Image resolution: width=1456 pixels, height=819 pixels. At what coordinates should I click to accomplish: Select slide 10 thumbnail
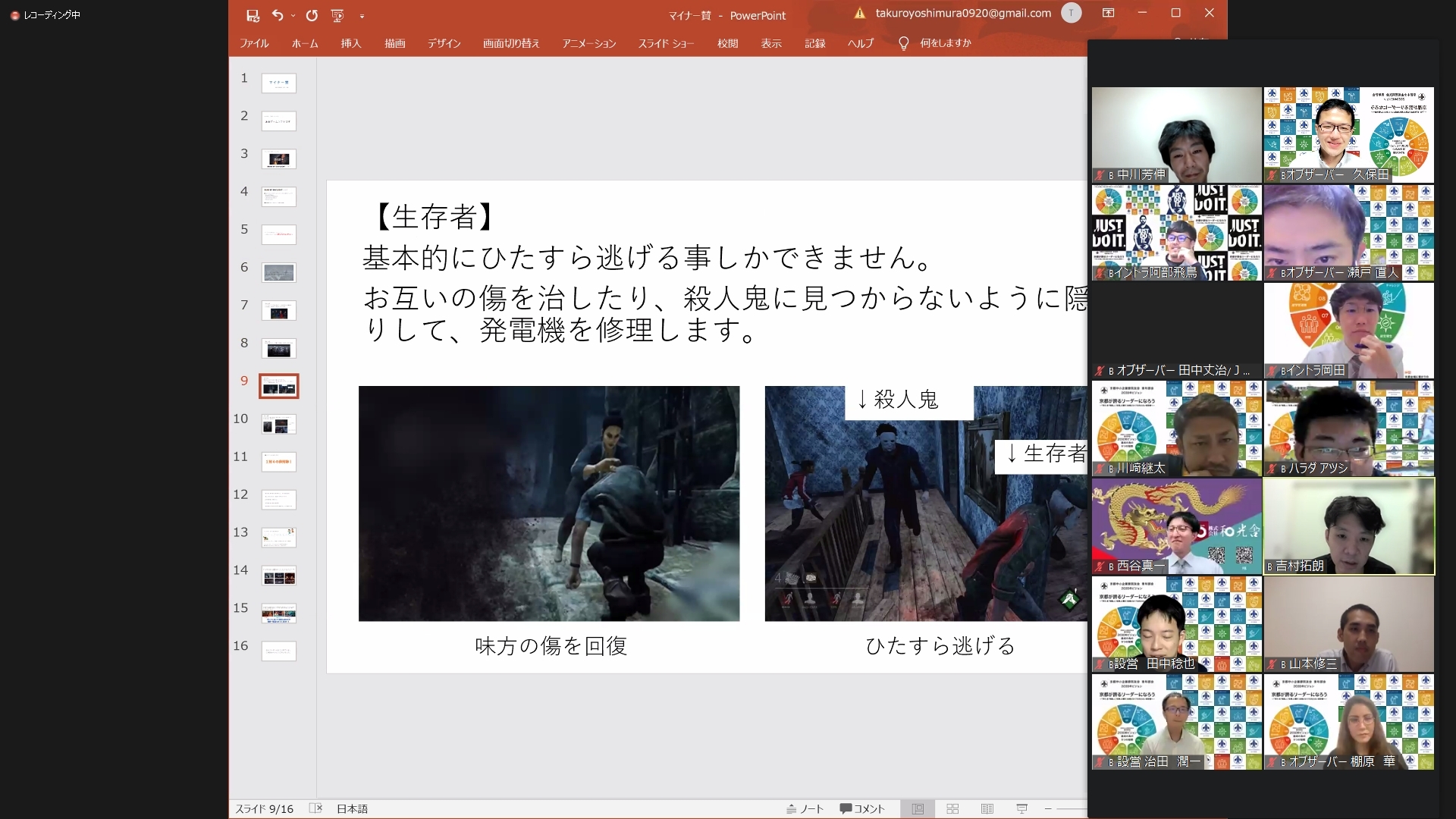279,424
